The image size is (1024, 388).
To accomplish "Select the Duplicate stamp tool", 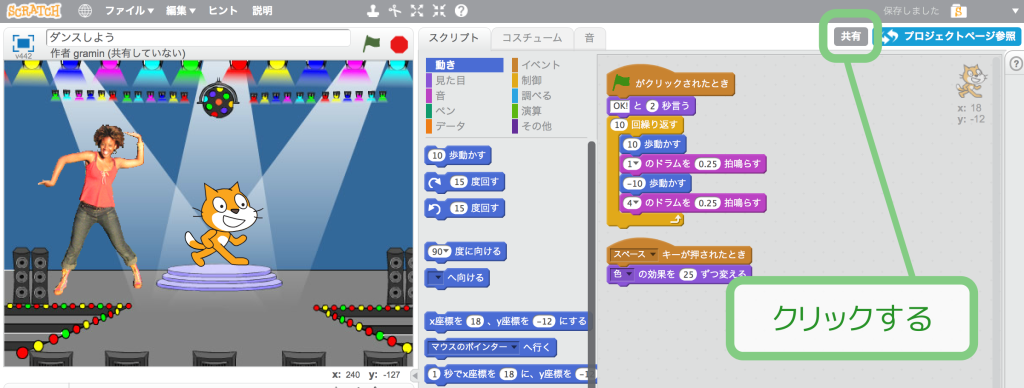I will tap(372, 10).
